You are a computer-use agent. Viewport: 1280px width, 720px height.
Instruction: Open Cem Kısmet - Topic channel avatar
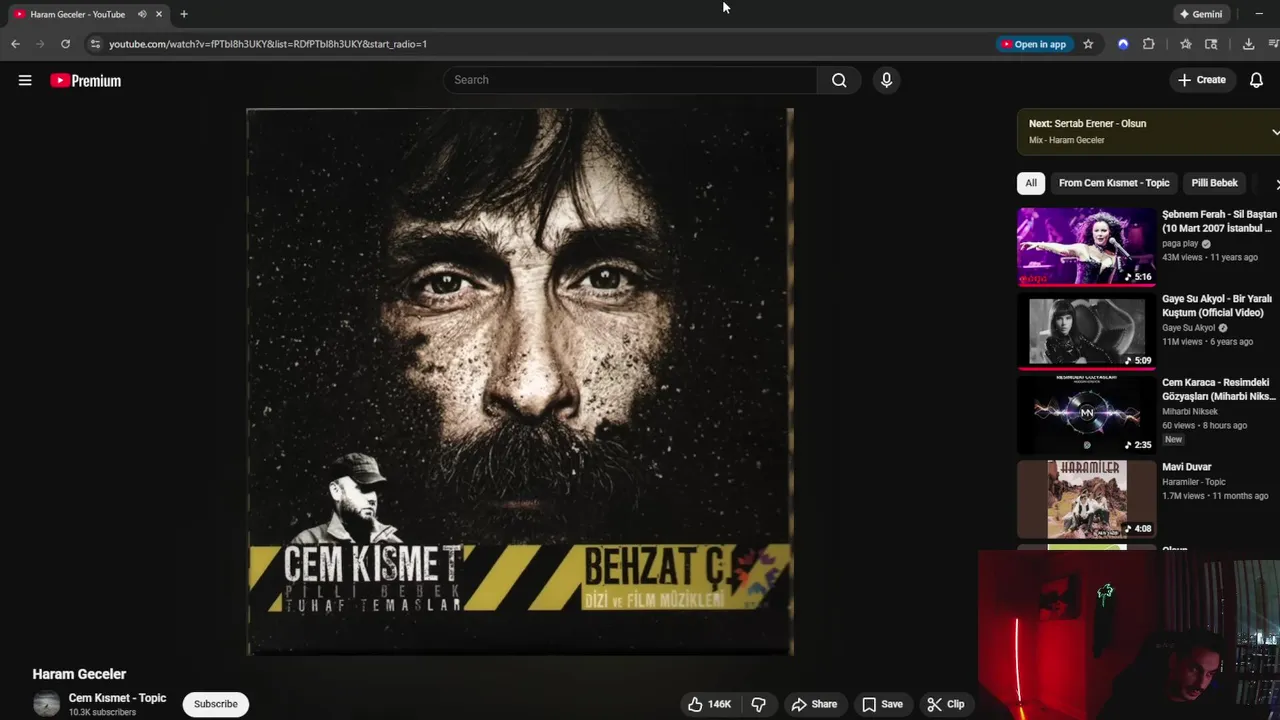coord(46,704)
